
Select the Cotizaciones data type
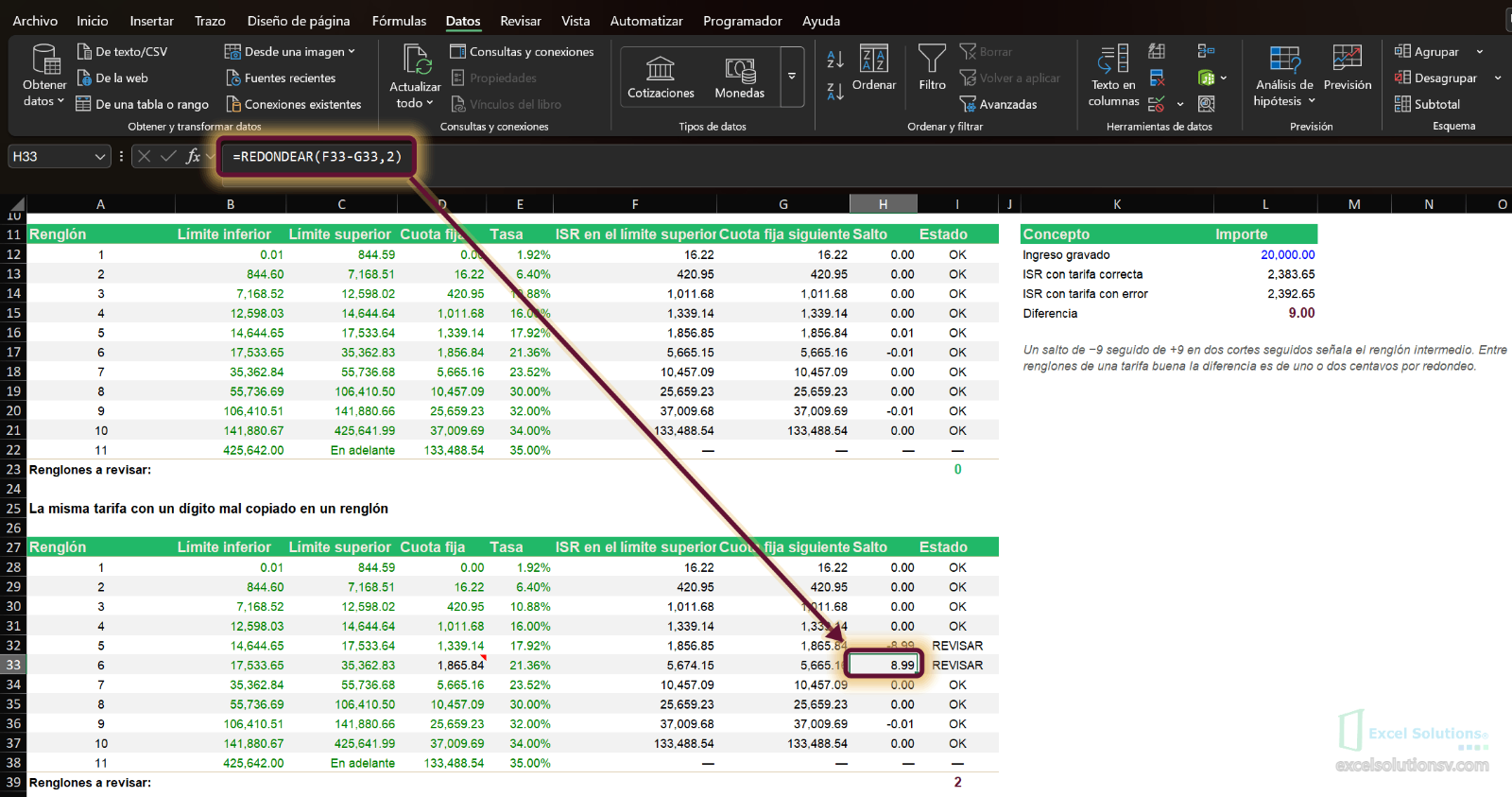661,78
